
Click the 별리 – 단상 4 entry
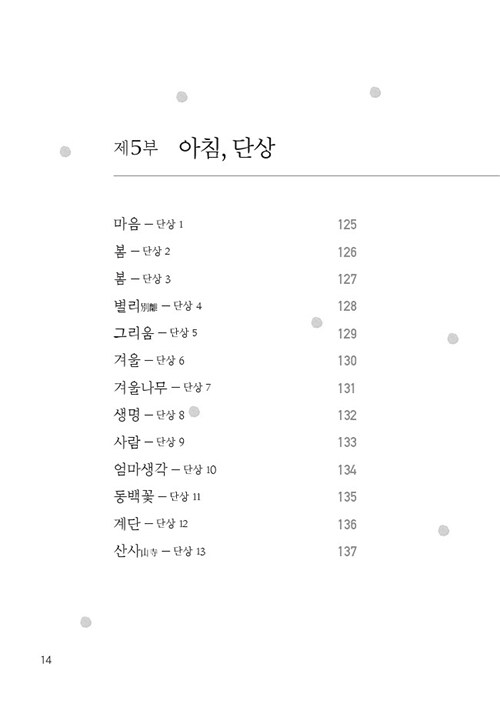(158, 306)
